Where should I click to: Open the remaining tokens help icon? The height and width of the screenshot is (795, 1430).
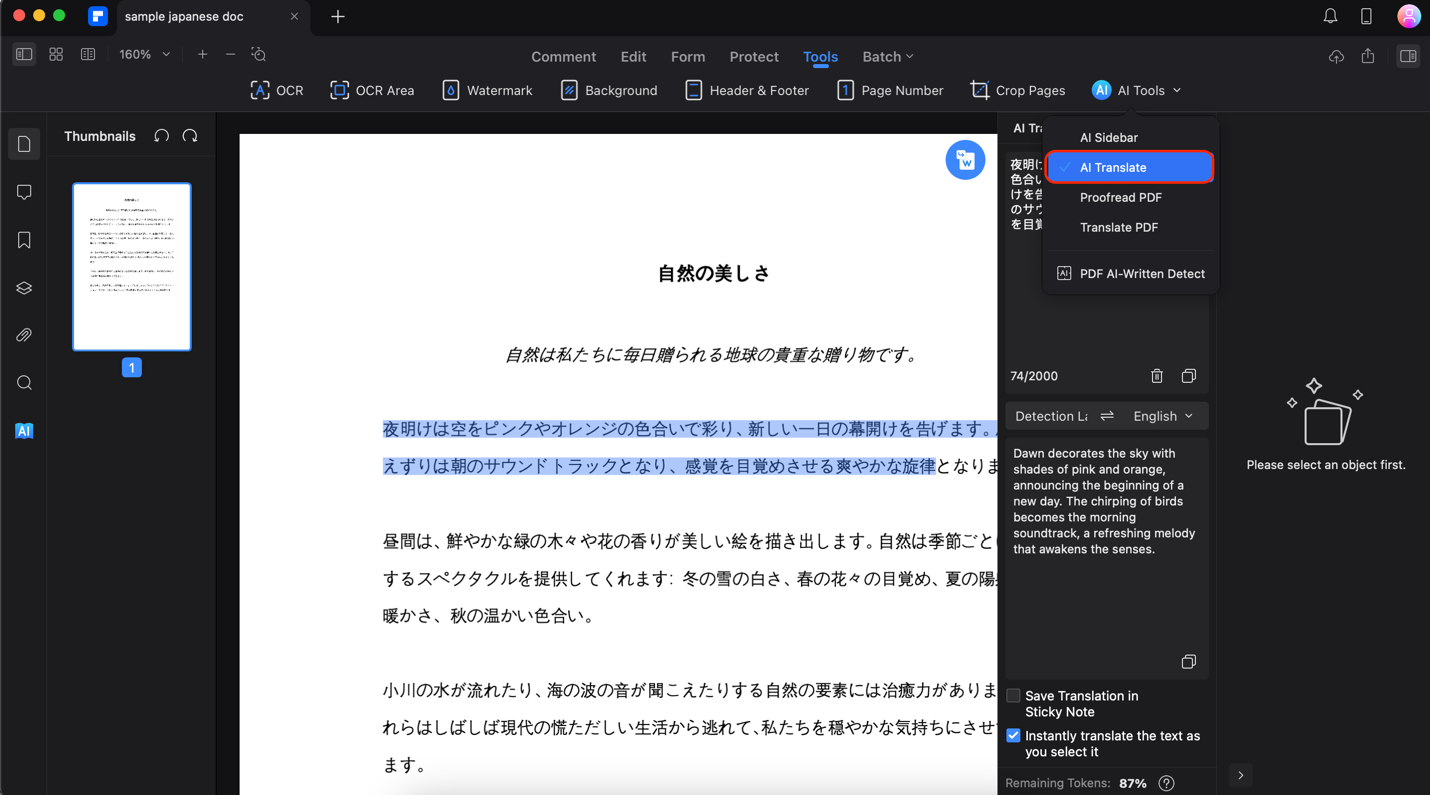click(x=1166, y=783)
